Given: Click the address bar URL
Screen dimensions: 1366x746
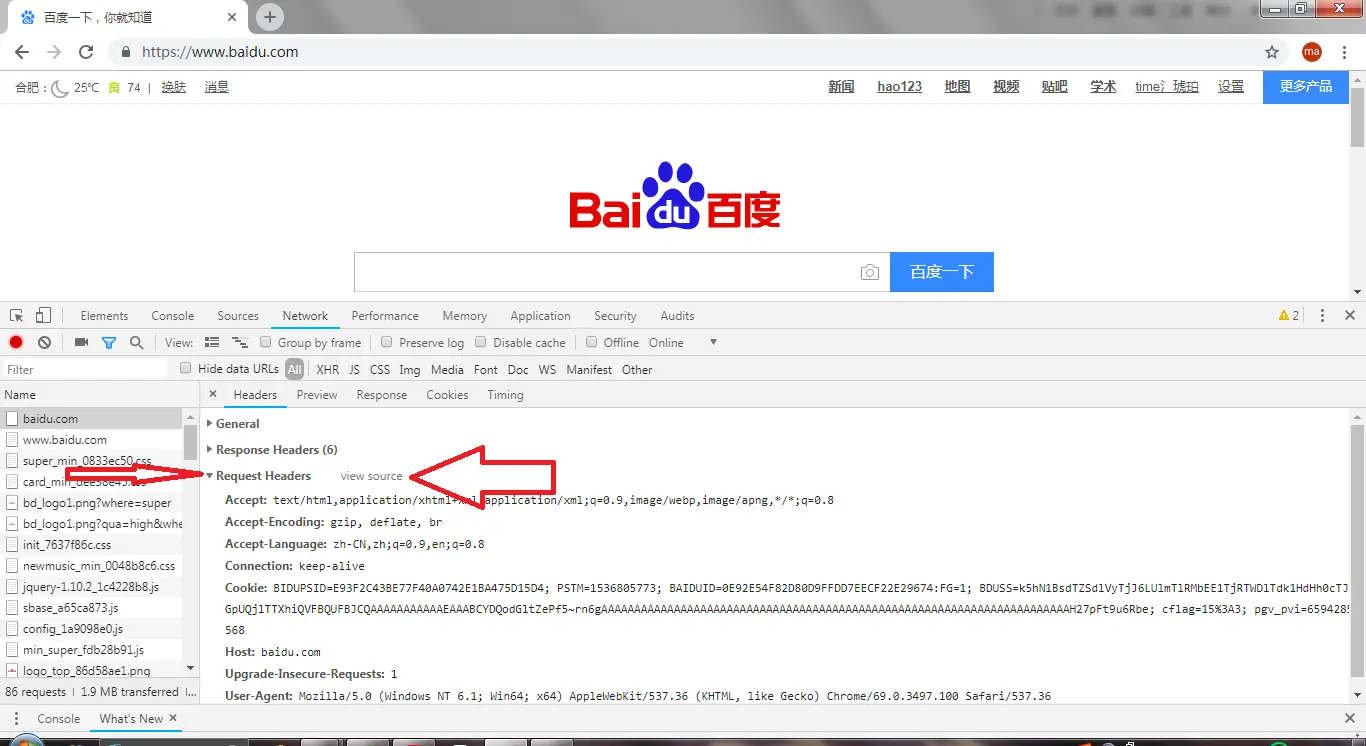Looking at the screenshot, I should point(220,52).
